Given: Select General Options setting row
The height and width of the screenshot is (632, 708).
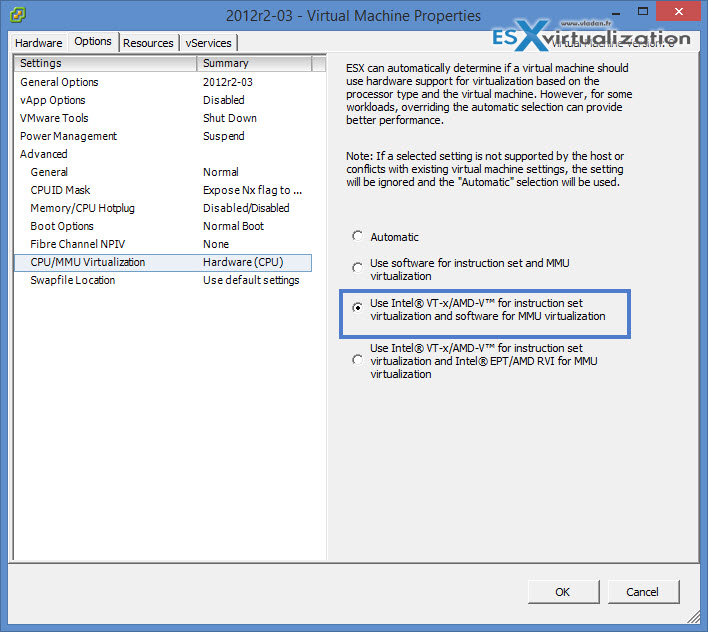Looking at the screenshot, I should [x=163, y=82].
